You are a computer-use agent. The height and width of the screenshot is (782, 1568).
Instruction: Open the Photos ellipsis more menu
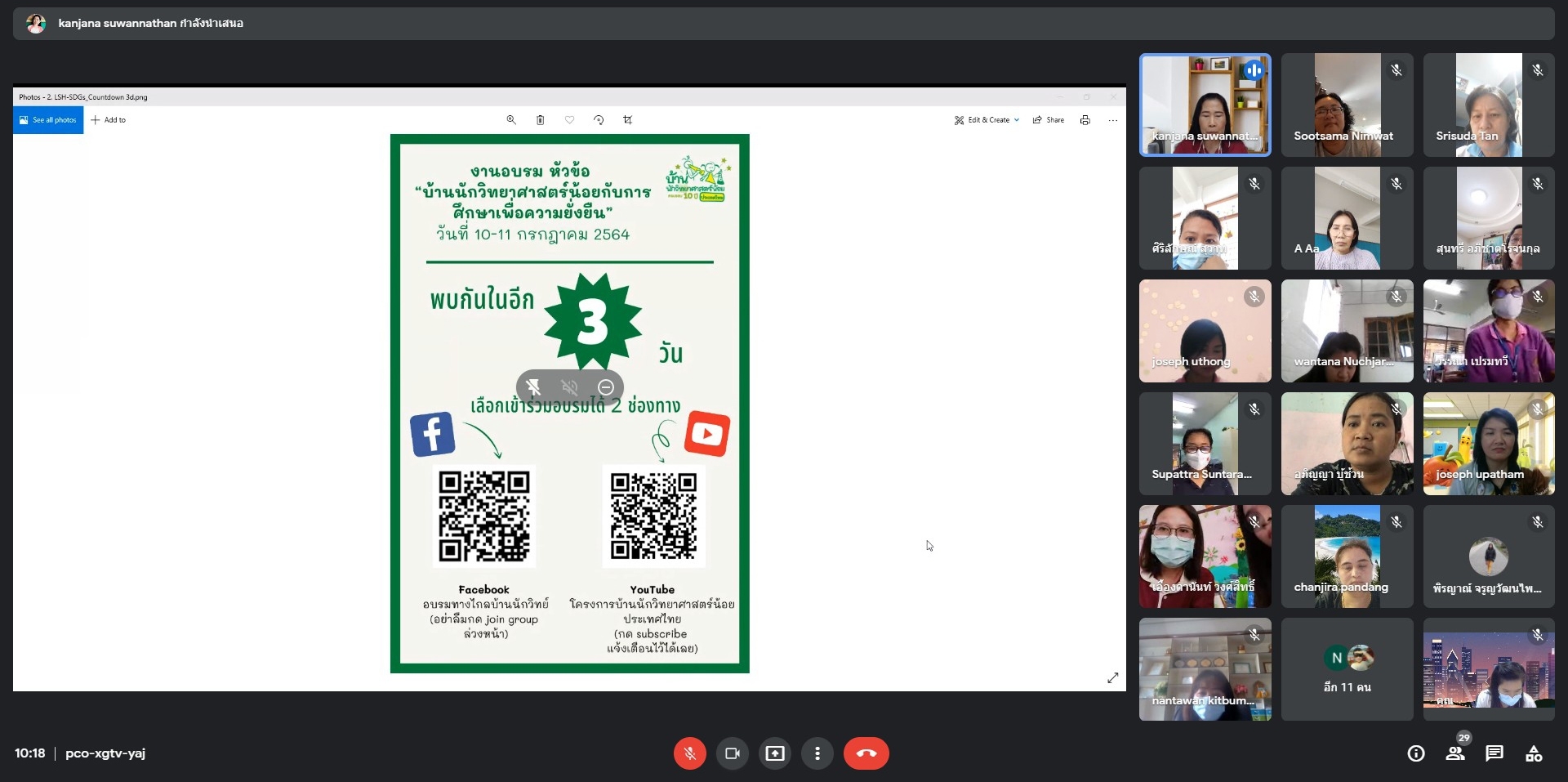[x=1112, y=120]
